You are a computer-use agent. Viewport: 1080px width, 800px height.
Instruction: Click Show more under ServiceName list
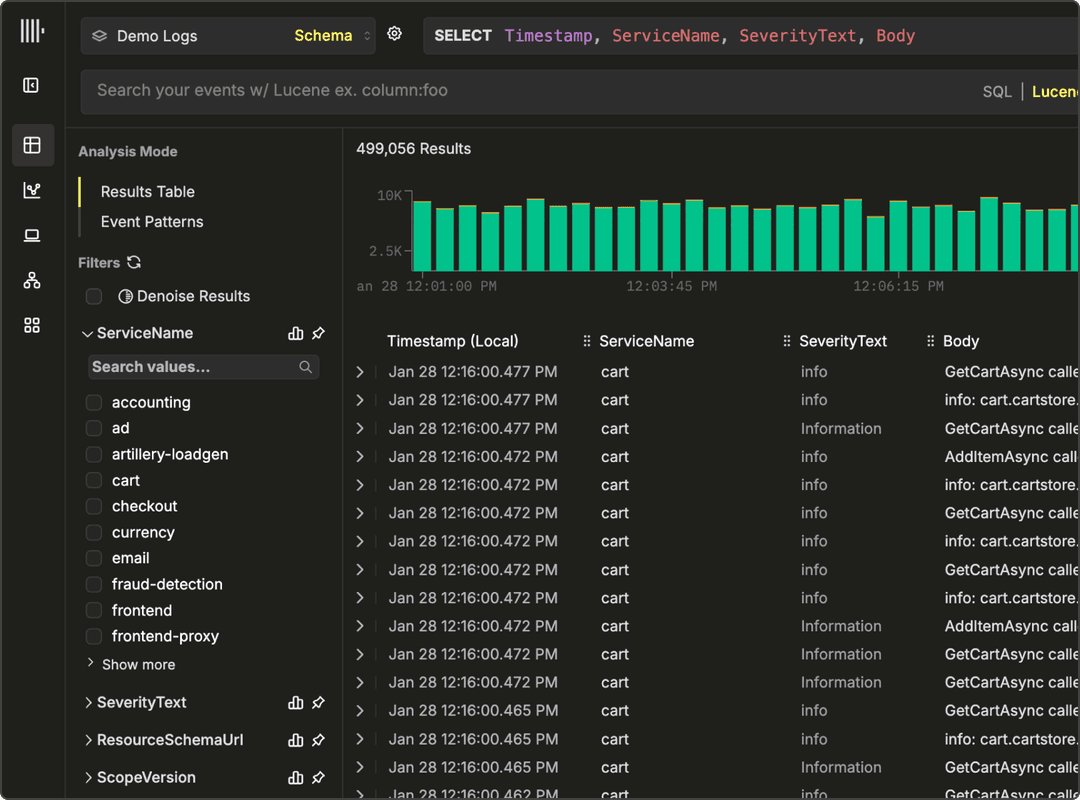click(138, 665)
